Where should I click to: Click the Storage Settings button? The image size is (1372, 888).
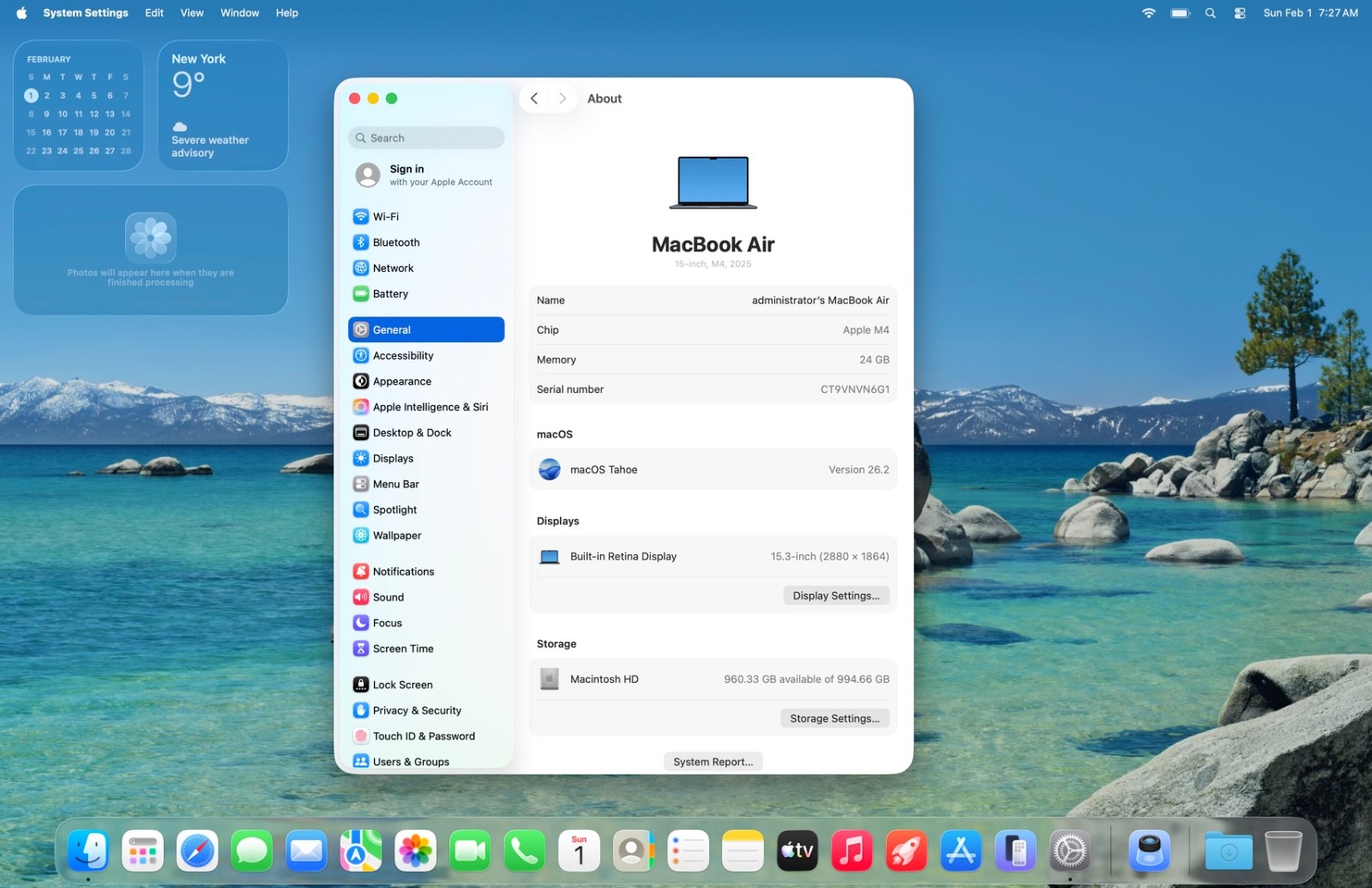(x=833, y=718)
